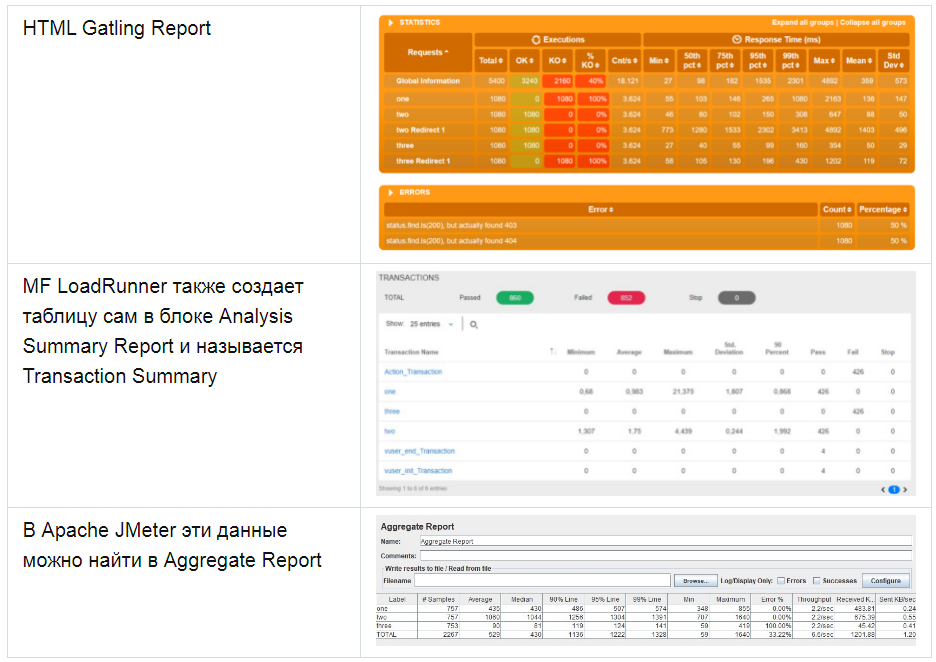Viewport: 936px width, 662px height.
Task: Click the JMeter Comments field
Action: 666,556
